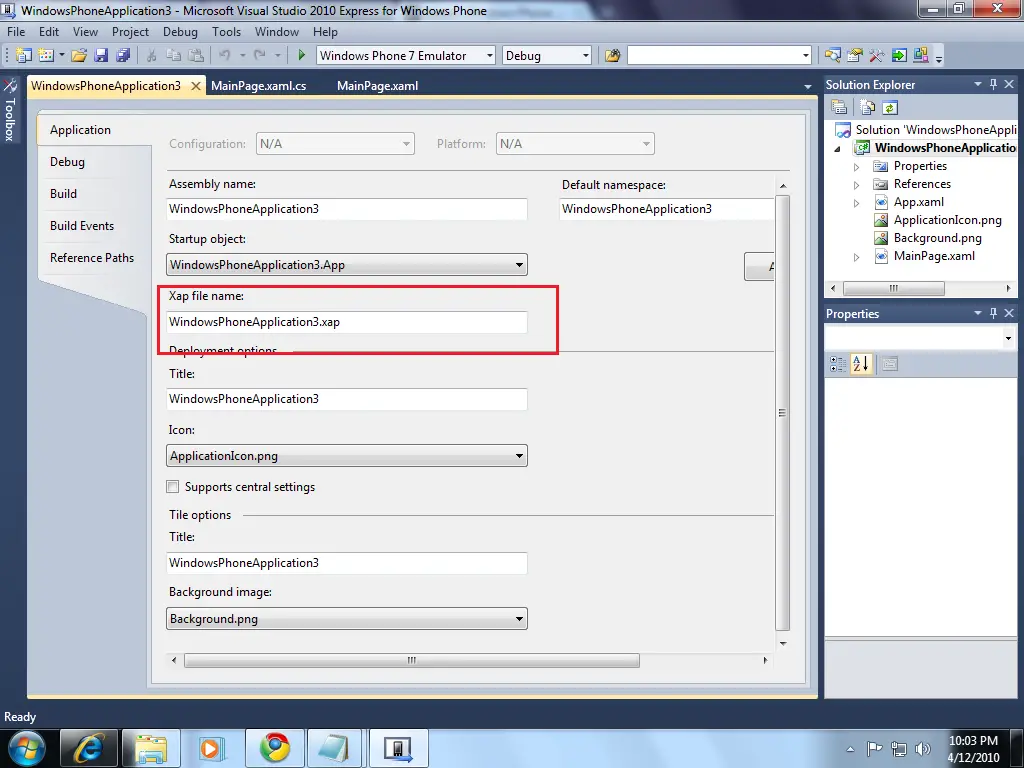Click the Redo arrow icon
Image resolution: width=1024 pixels, height=768 pixels.
click(x=260, y=56)
